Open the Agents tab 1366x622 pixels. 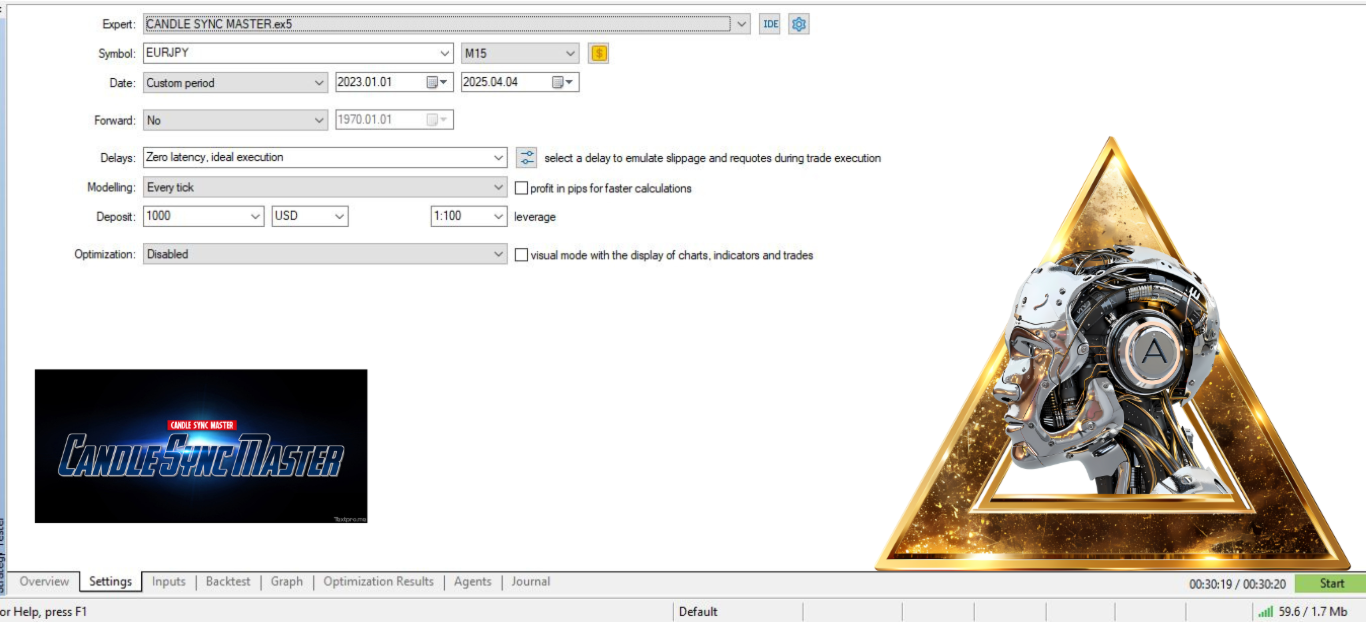coord(473,581)
